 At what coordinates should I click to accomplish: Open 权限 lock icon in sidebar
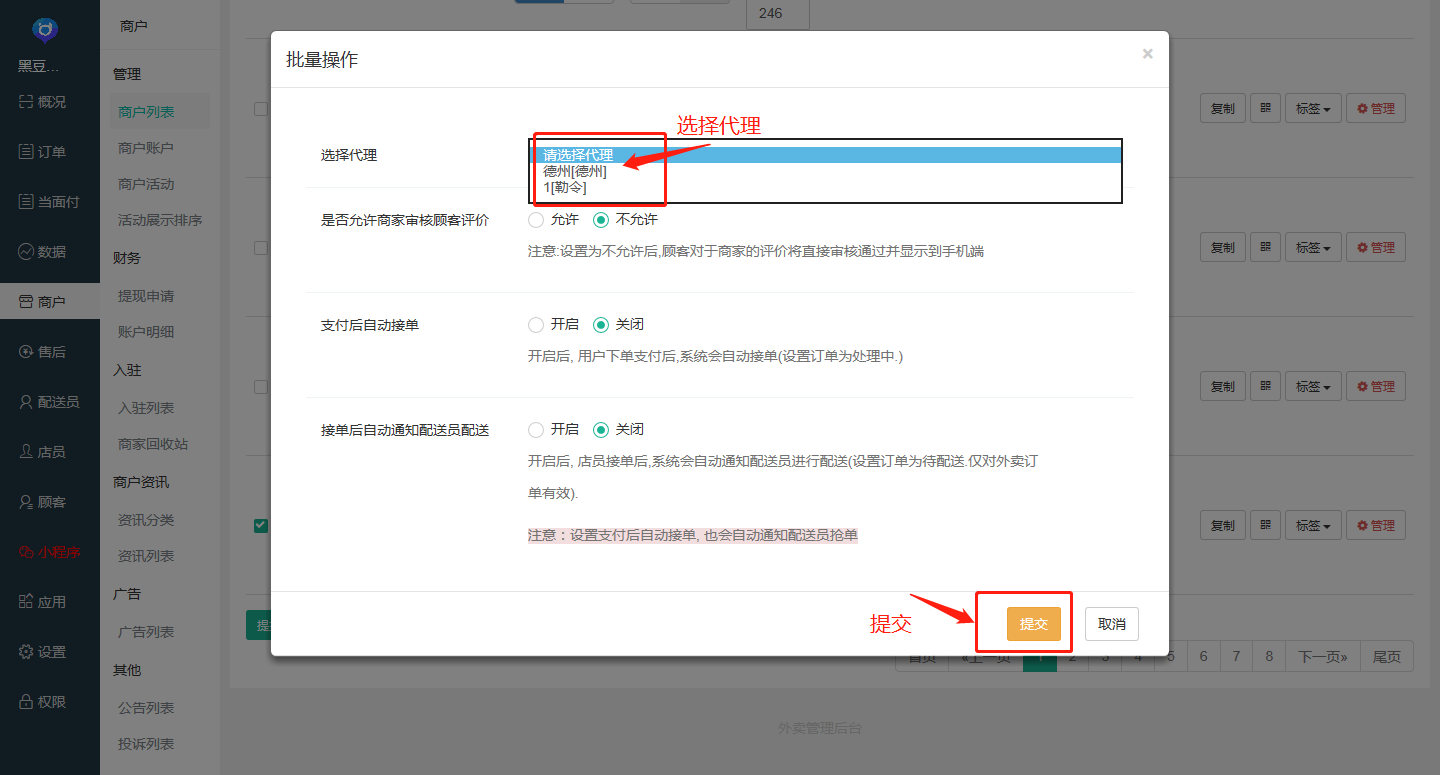(x=27, y=701)
